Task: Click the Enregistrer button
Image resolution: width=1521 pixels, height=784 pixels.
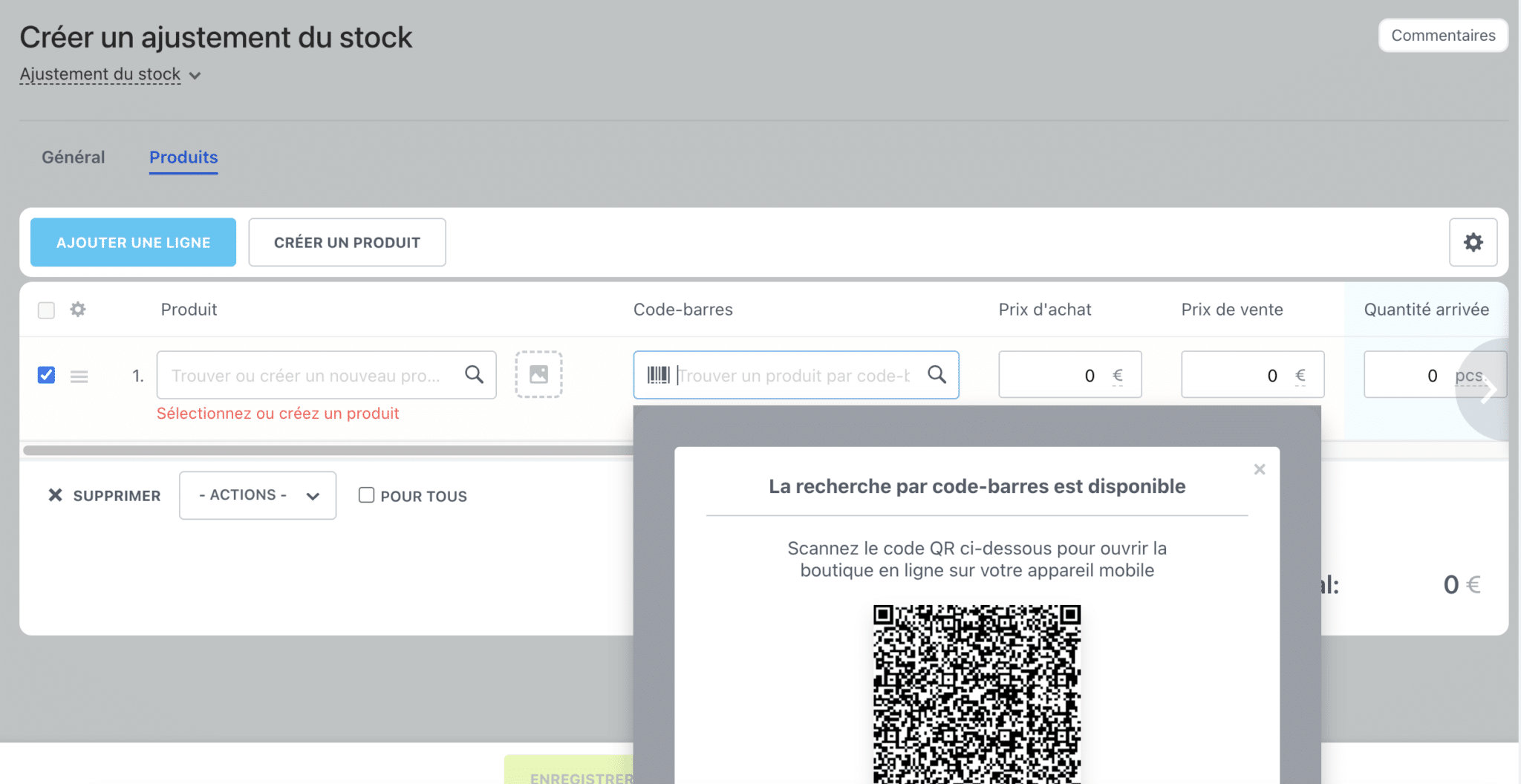Action: coord(569,770)
